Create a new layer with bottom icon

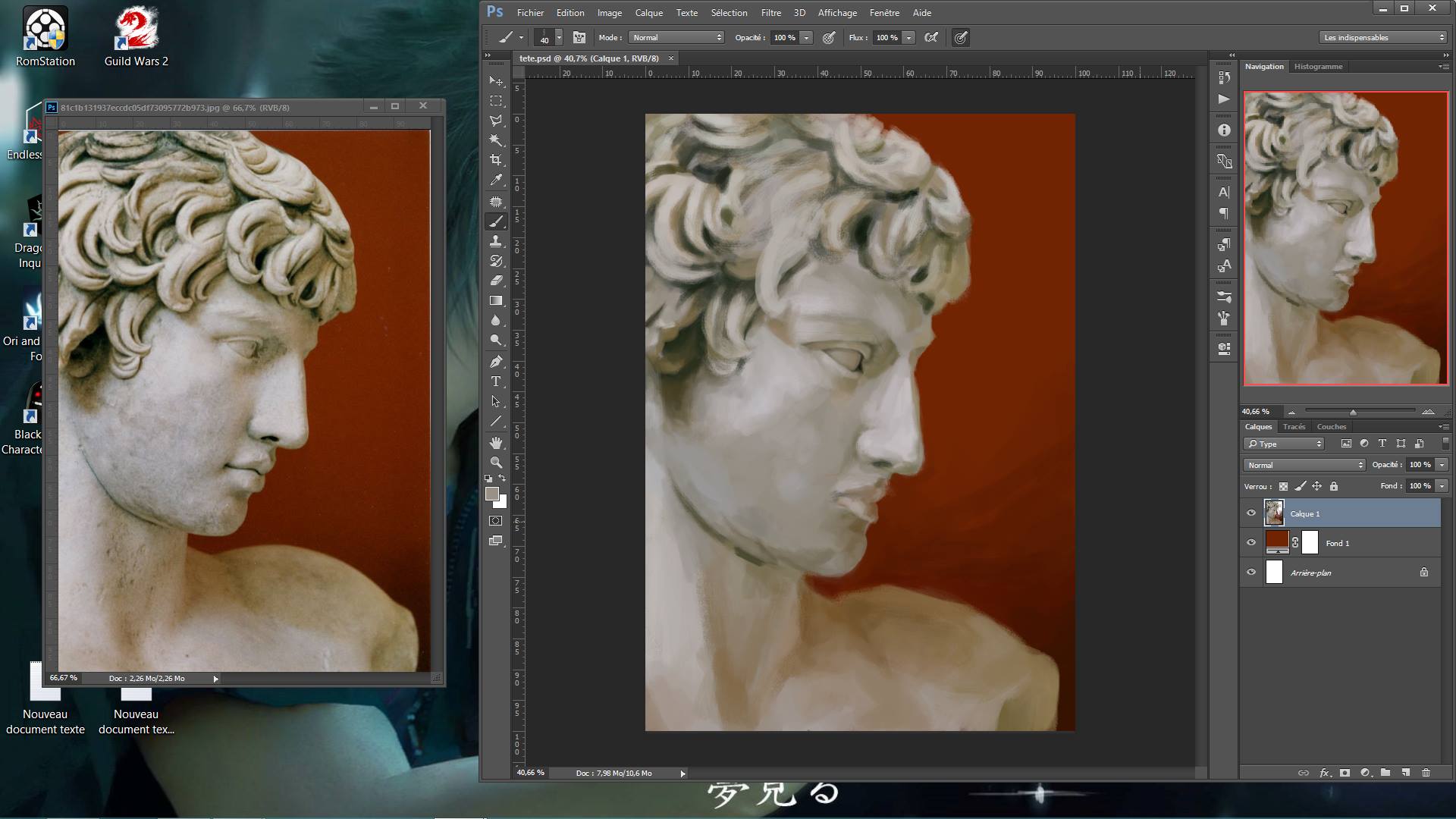pyautogui.click(x=1405, y=773)
